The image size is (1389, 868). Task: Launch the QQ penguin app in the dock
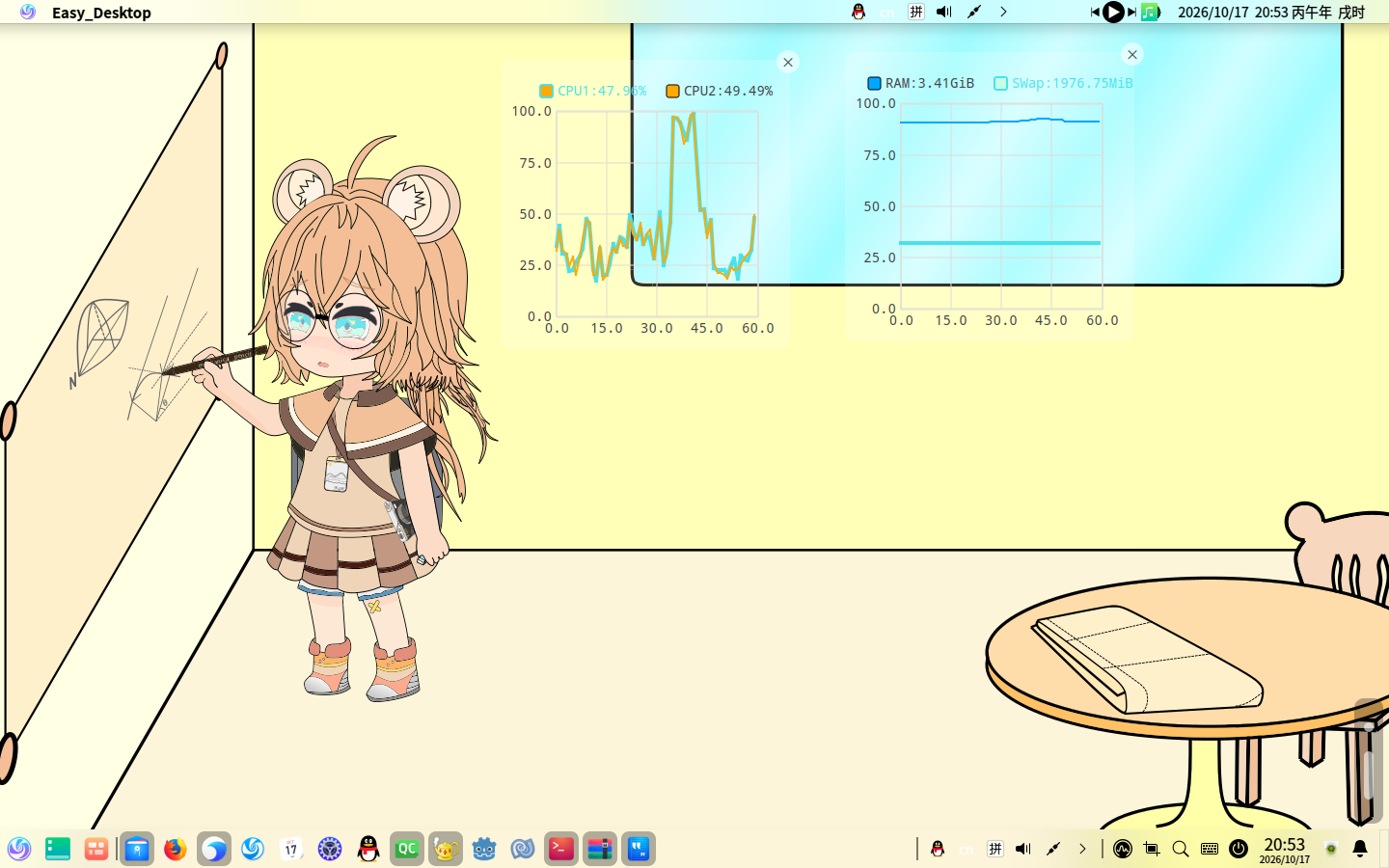click(368, 849)
